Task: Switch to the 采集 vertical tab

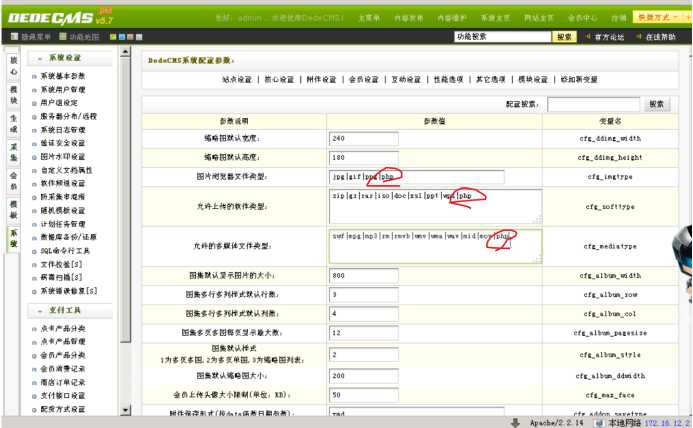Action: (x=14, y=152)
